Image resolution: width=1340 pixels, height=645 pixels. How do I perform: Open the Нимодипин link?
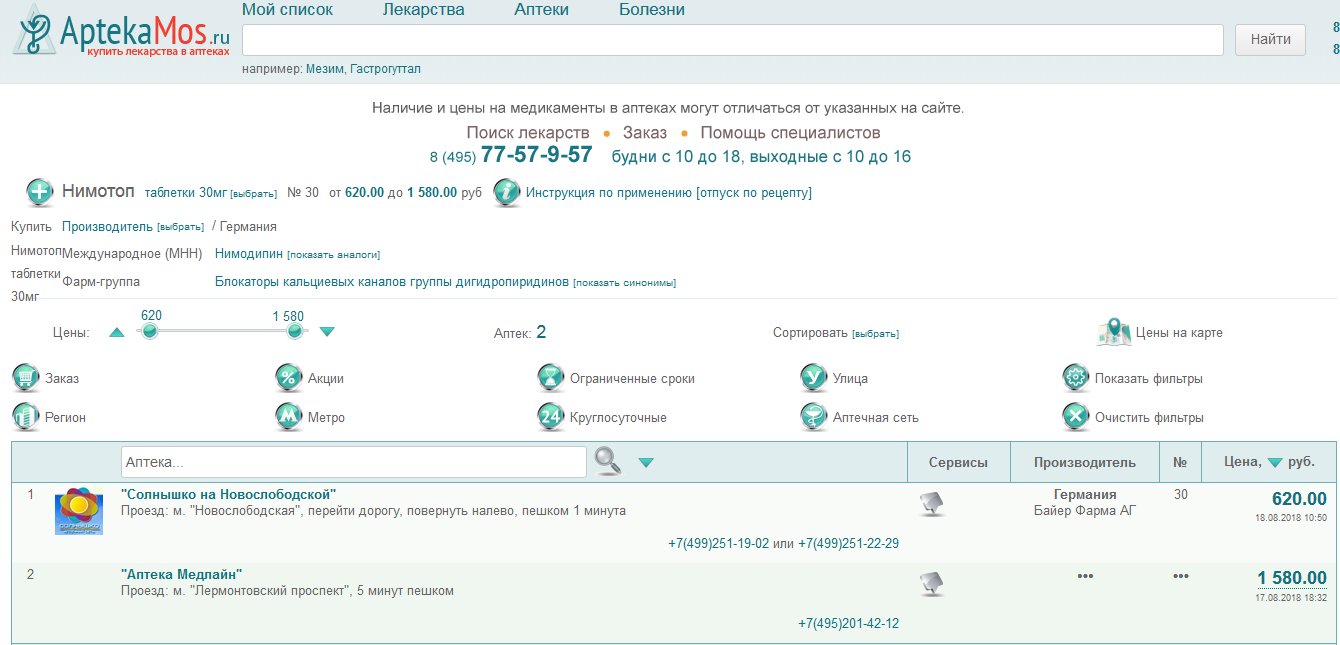[249, 254]
